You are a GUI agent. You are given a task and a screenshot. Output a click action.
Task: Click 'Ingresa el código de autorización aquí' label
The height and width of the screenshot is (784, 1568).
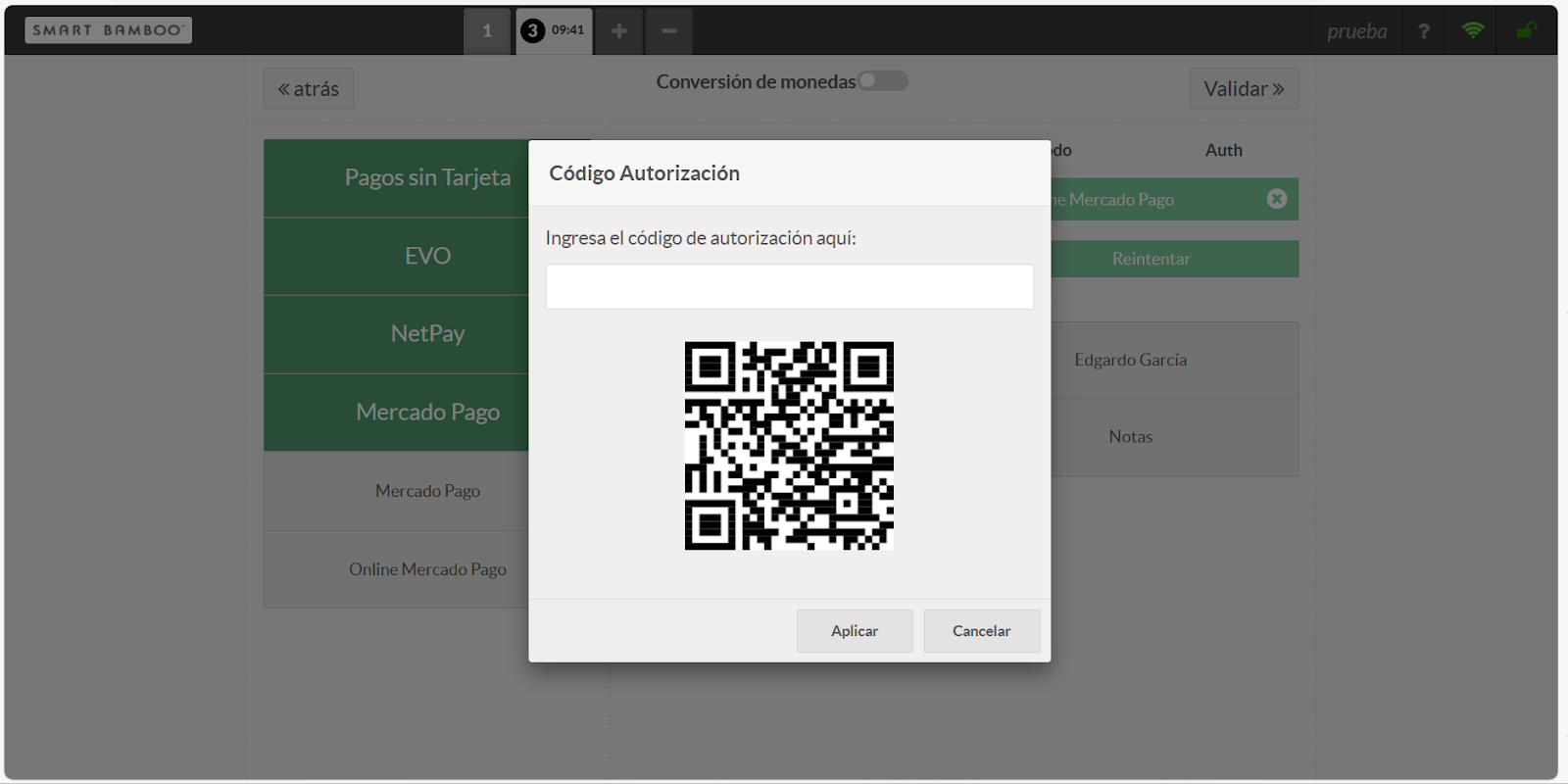(x=701, y=238)
